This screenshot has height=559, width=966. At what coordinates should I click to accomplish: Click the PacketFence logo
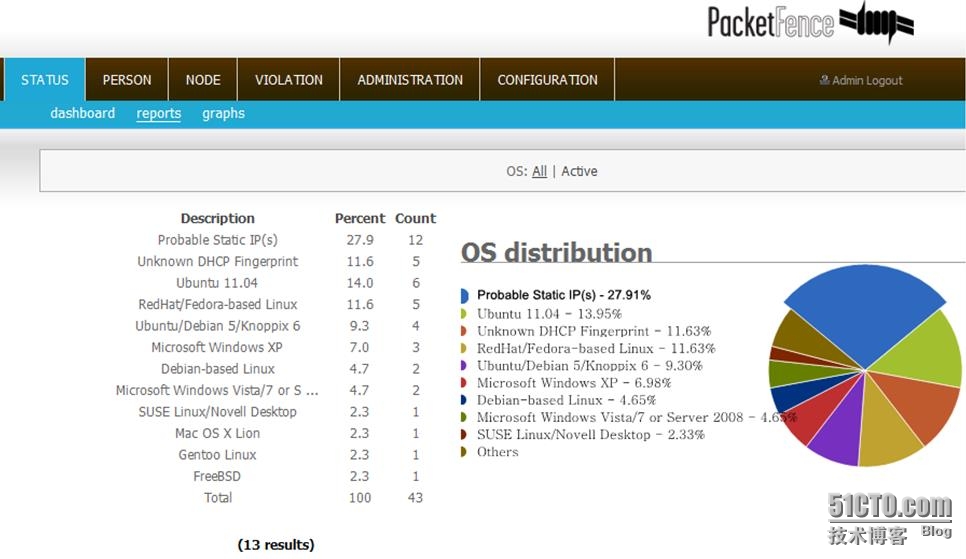click(x=810, y=23)
